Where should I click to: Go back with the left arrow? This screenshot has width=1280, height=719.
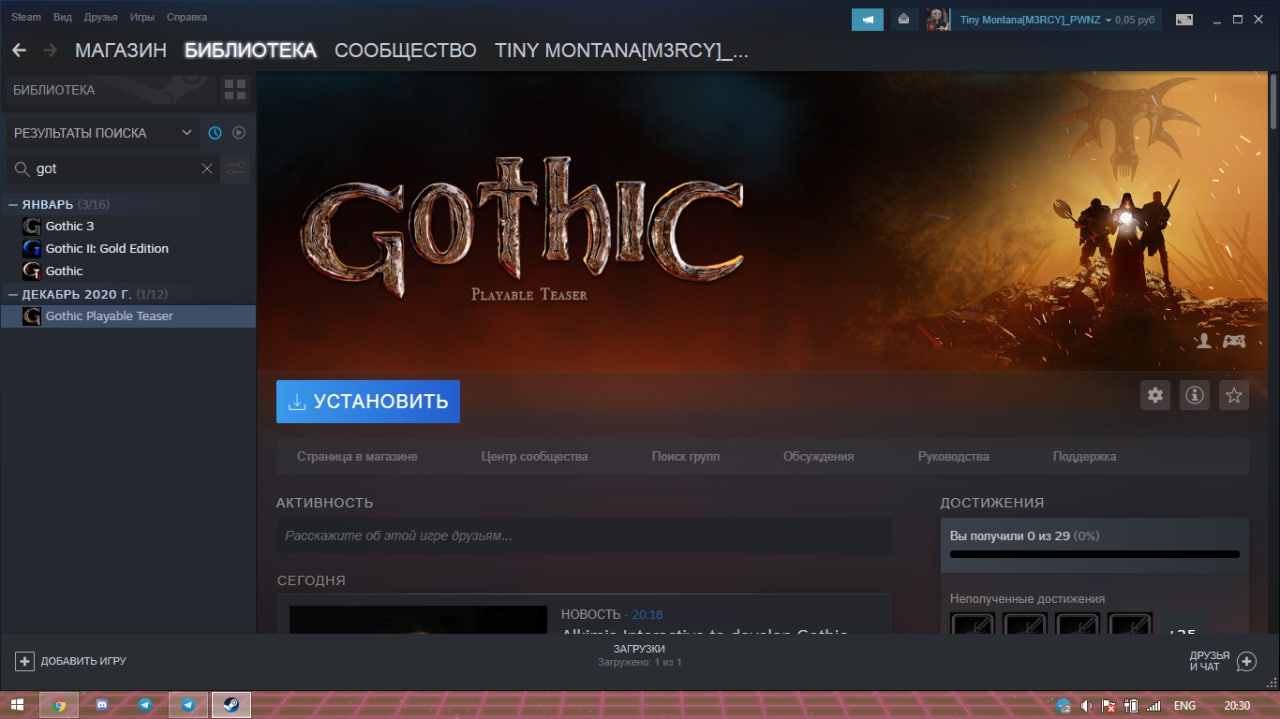[19, 50]
